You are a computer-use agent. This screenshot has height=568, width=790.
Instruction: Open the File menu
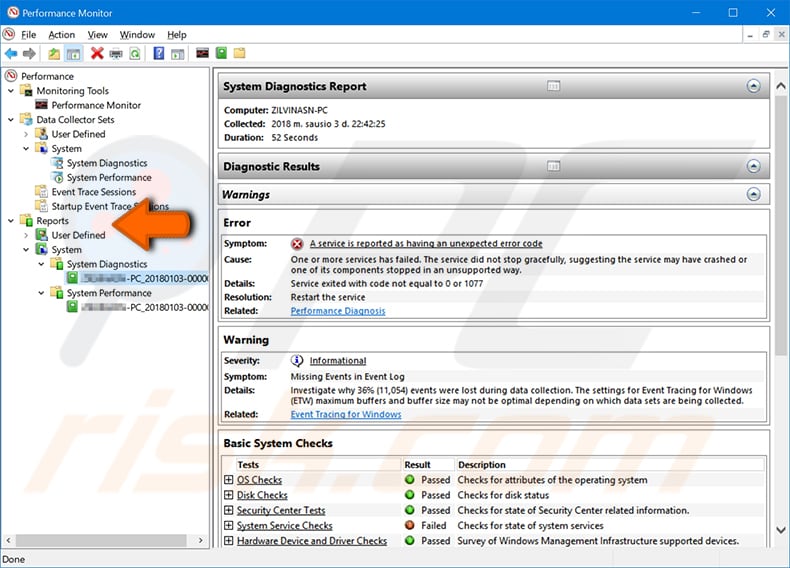pos(28,35)
